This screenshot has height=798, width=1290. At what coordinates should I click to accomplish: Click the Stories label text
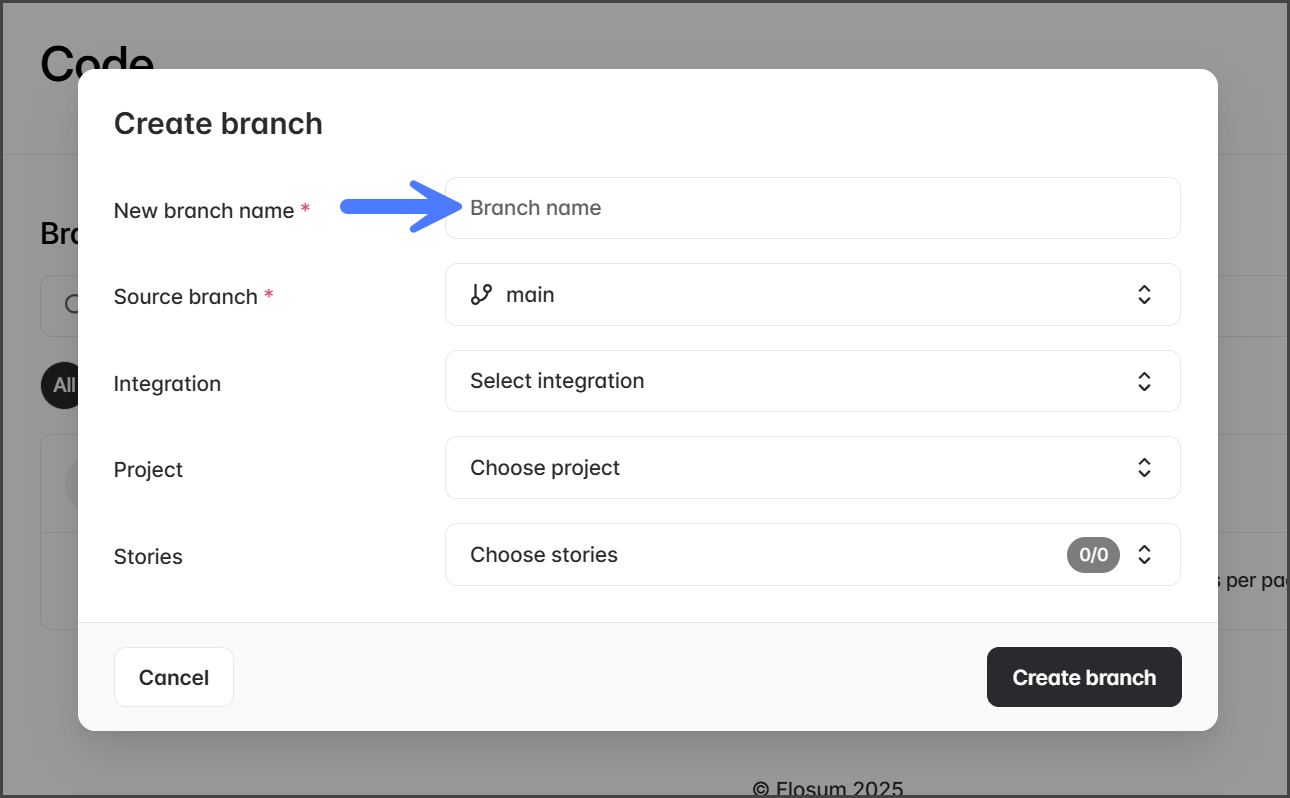(x=148, y=557)
